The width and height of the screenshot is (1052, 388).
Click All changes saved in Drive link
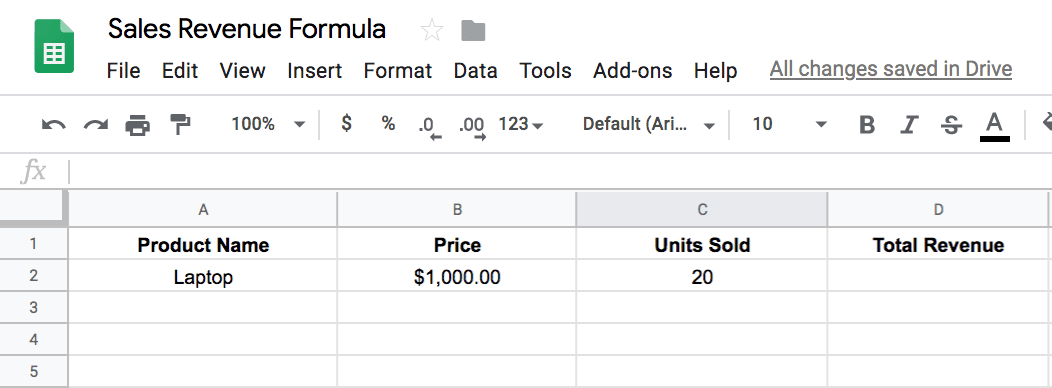tap(890, 69)
